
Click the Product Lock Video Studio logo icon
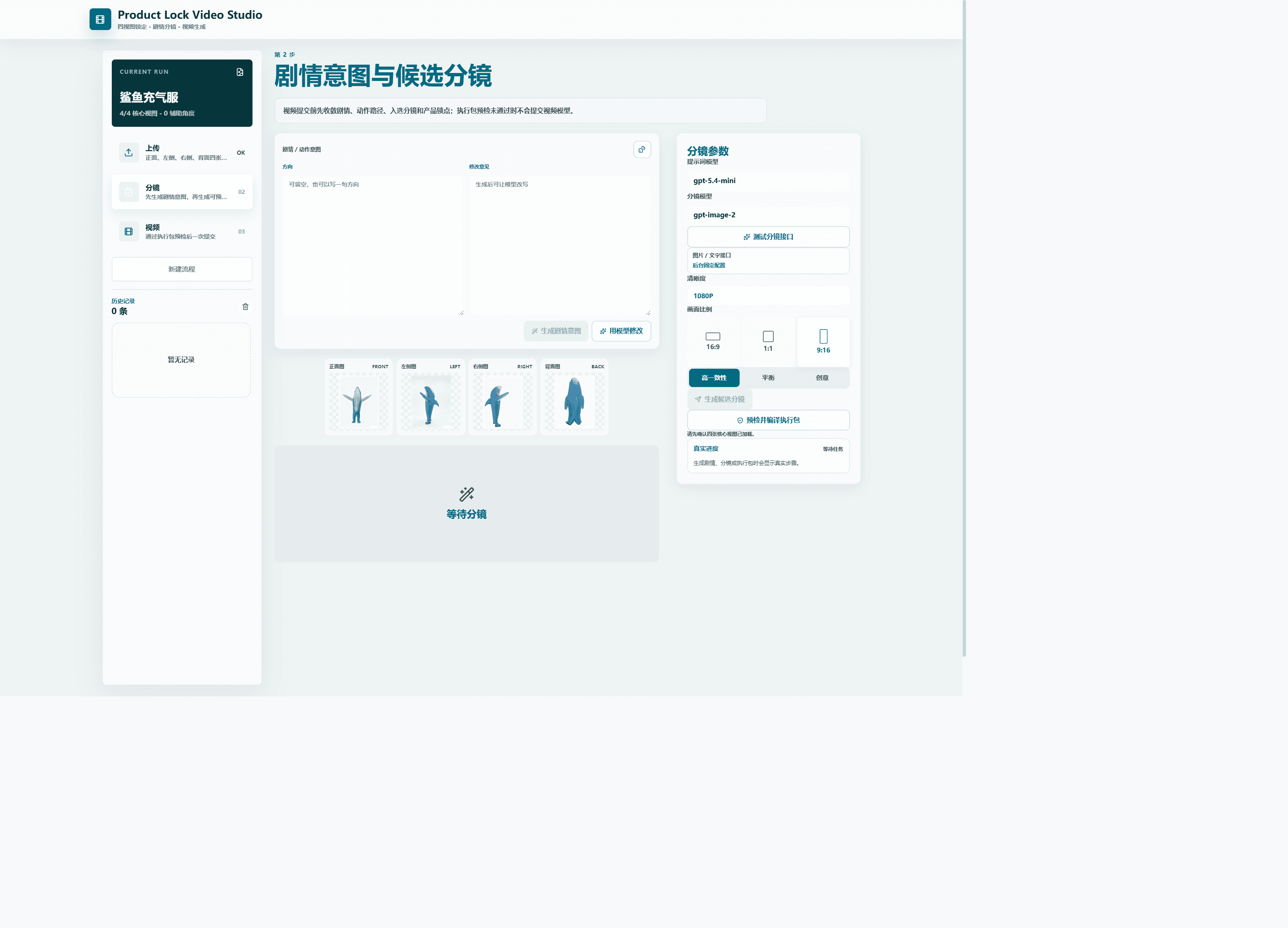pos(100,19)
